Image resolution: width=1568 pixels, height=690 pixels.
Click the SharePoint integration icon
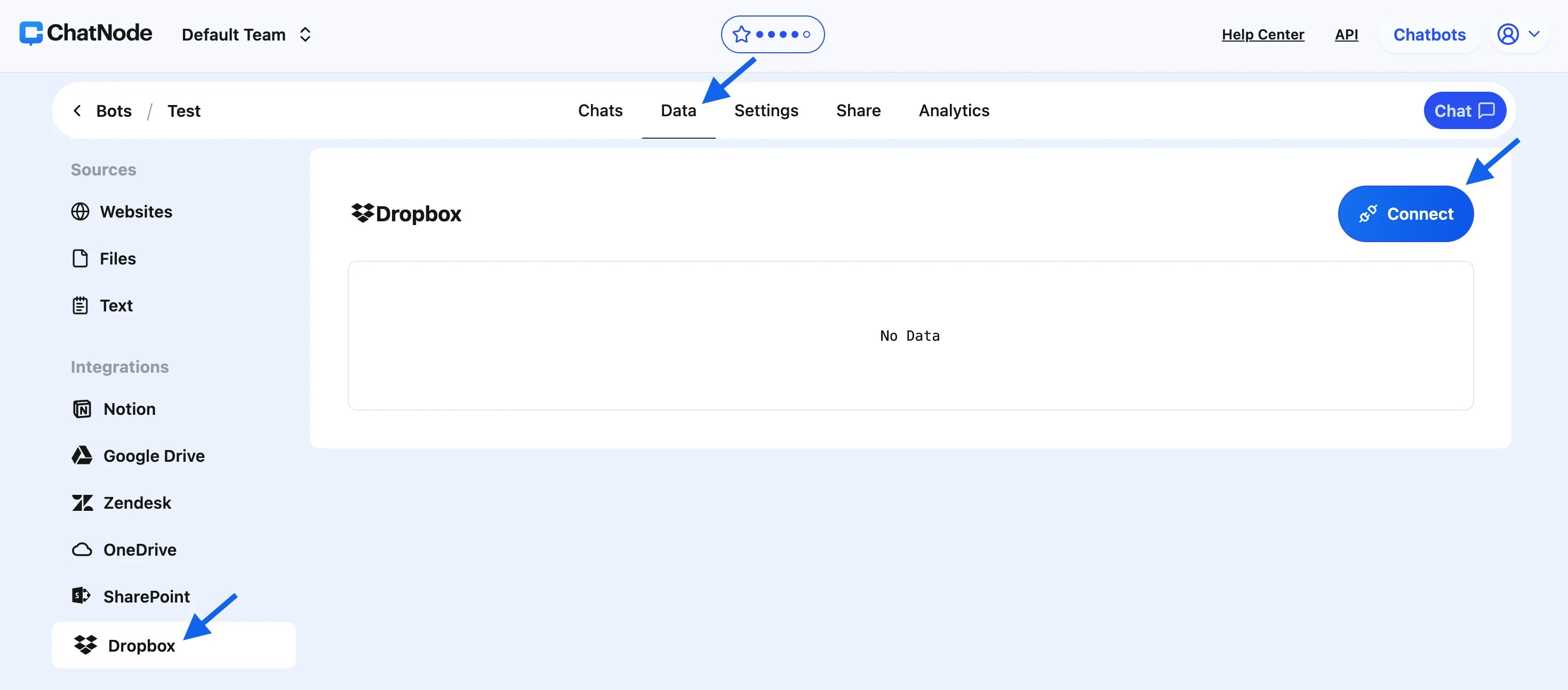(81, 596)
